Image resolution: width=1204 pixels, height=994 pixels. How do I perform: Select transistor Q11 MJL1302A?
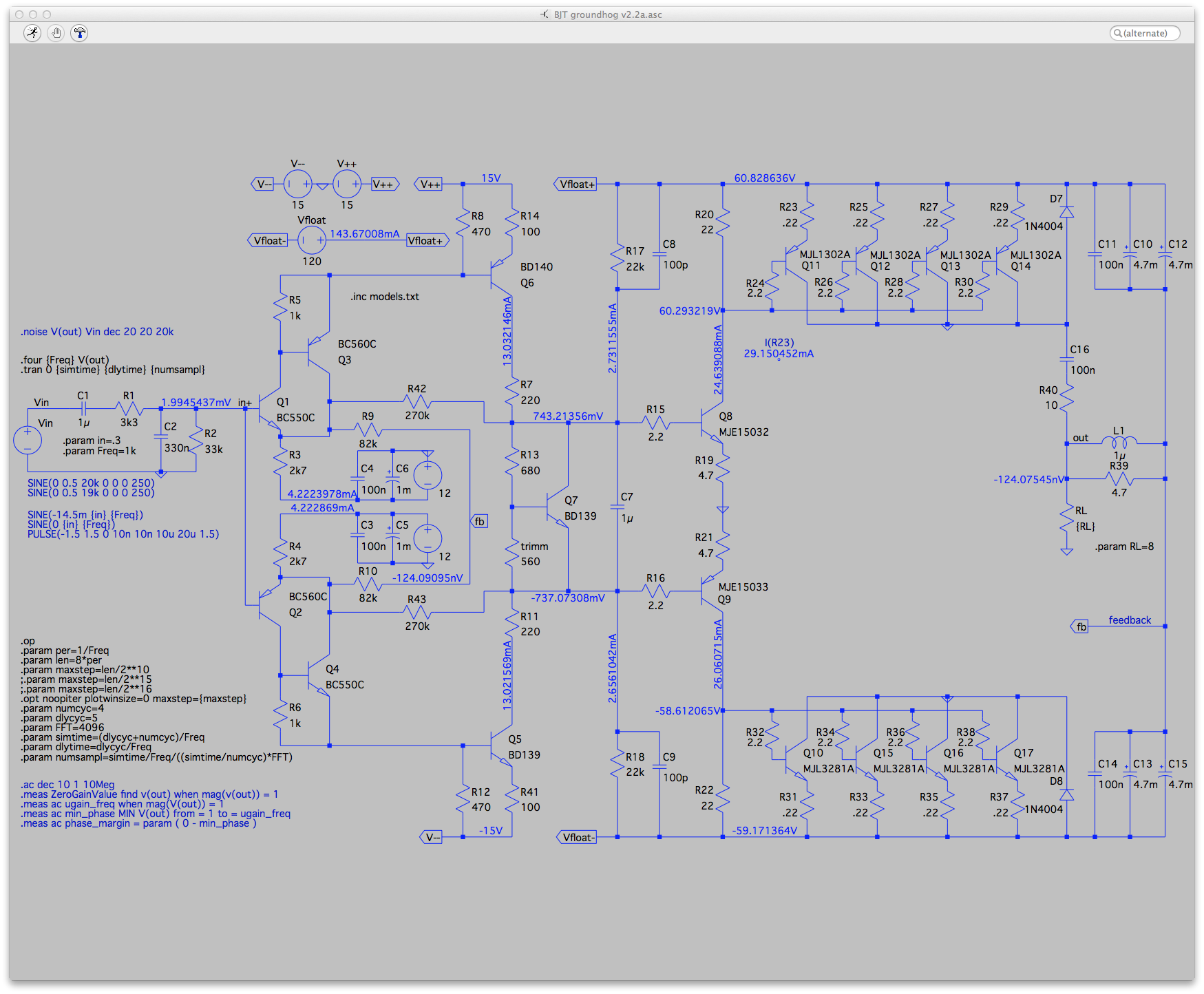pos(796,261)
